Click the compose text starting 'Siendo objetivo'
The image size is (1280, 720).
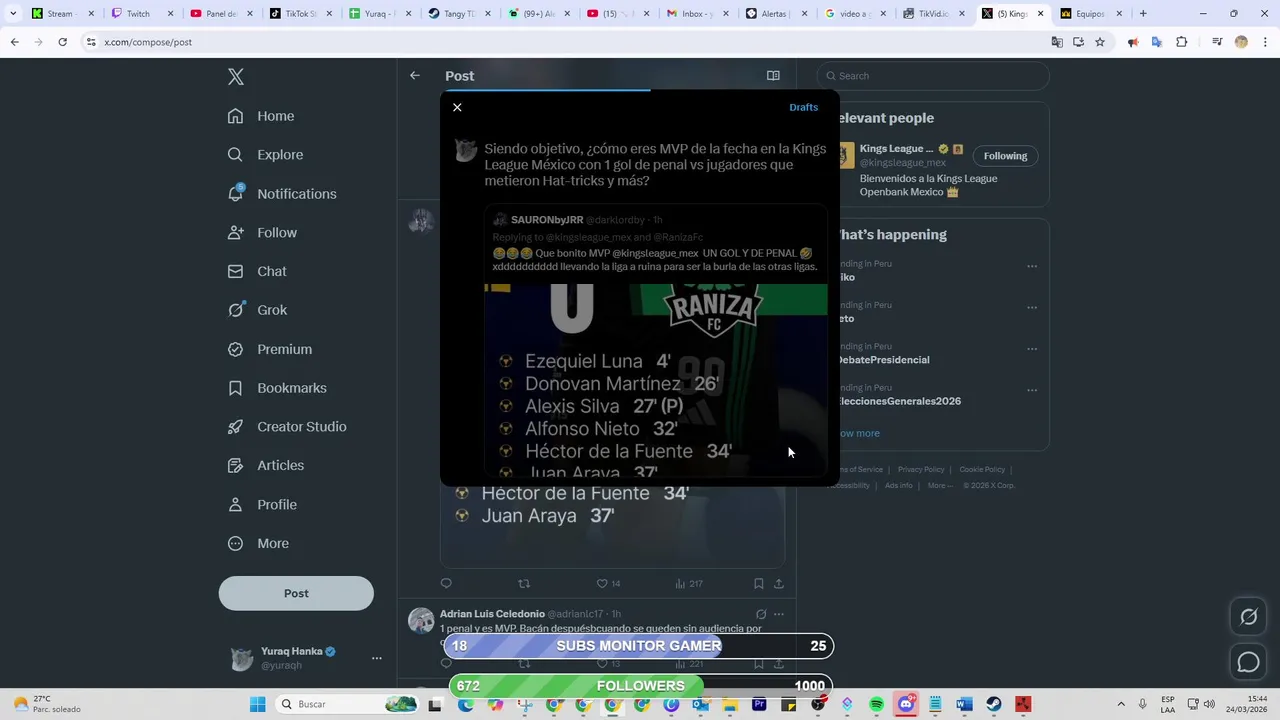coord(655,165)
